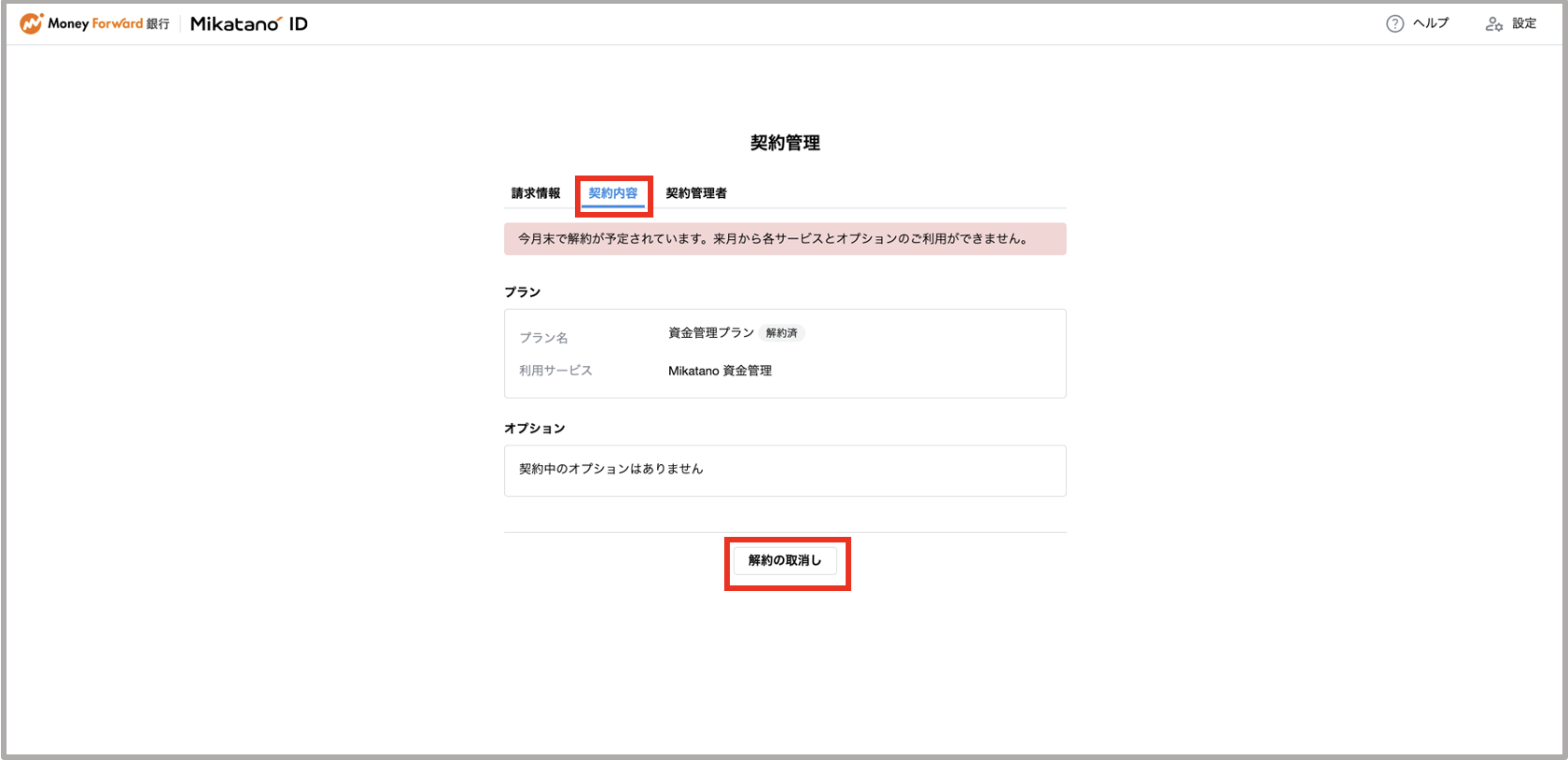Click the help question mark icon
This screenshot has height=760, width=1568.
tap(1394, 24)
